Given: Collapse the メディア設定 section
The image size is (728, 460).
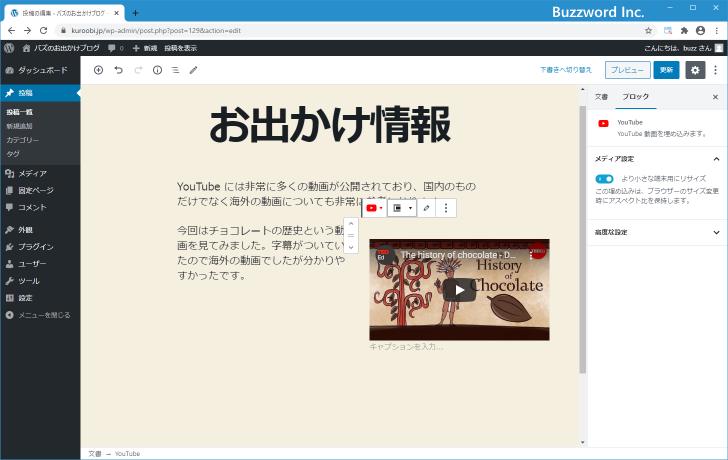Looking at the screenshot, I should coord(656,159).
